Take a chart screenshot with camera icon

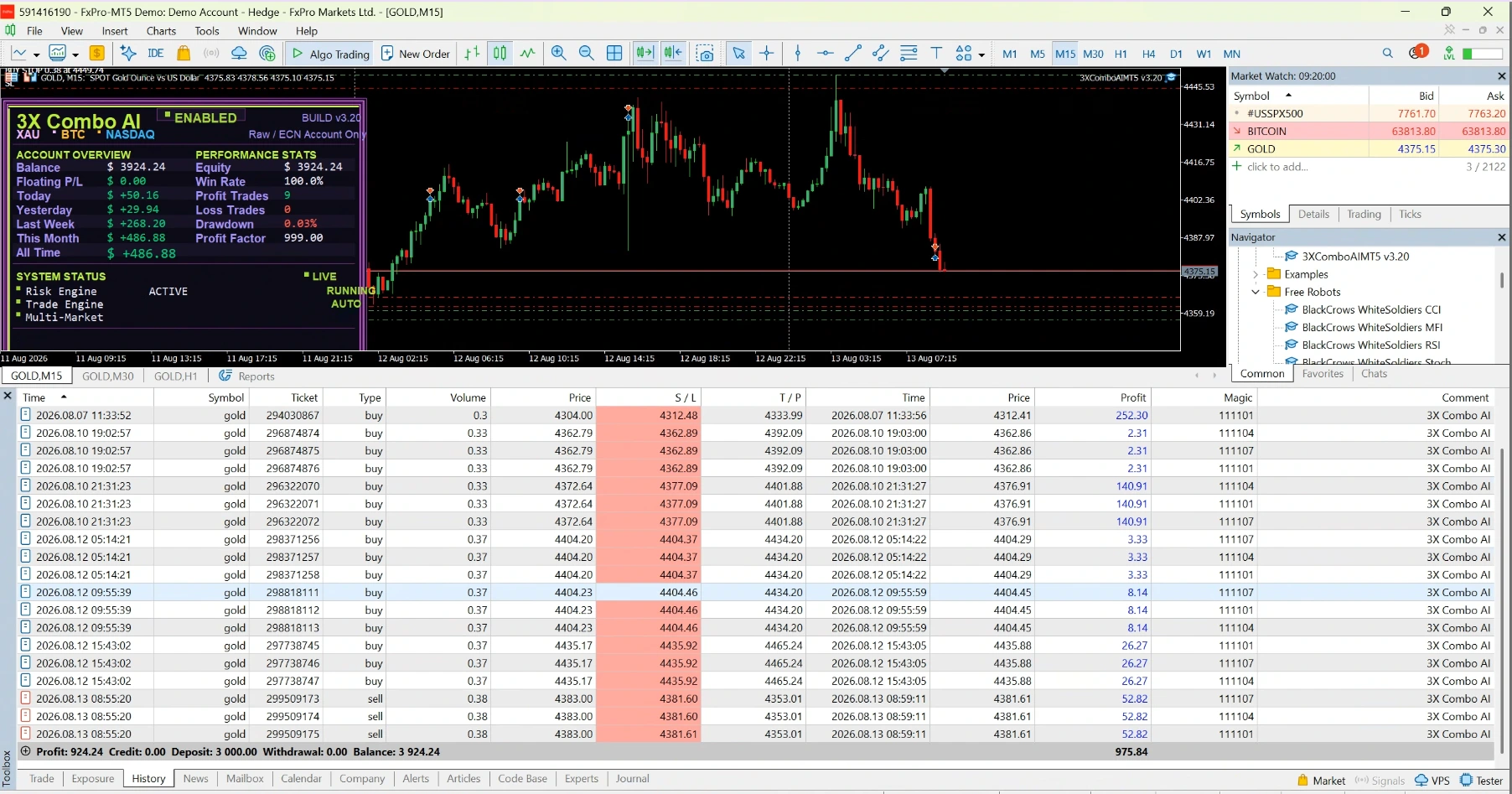tap(706, 54)
